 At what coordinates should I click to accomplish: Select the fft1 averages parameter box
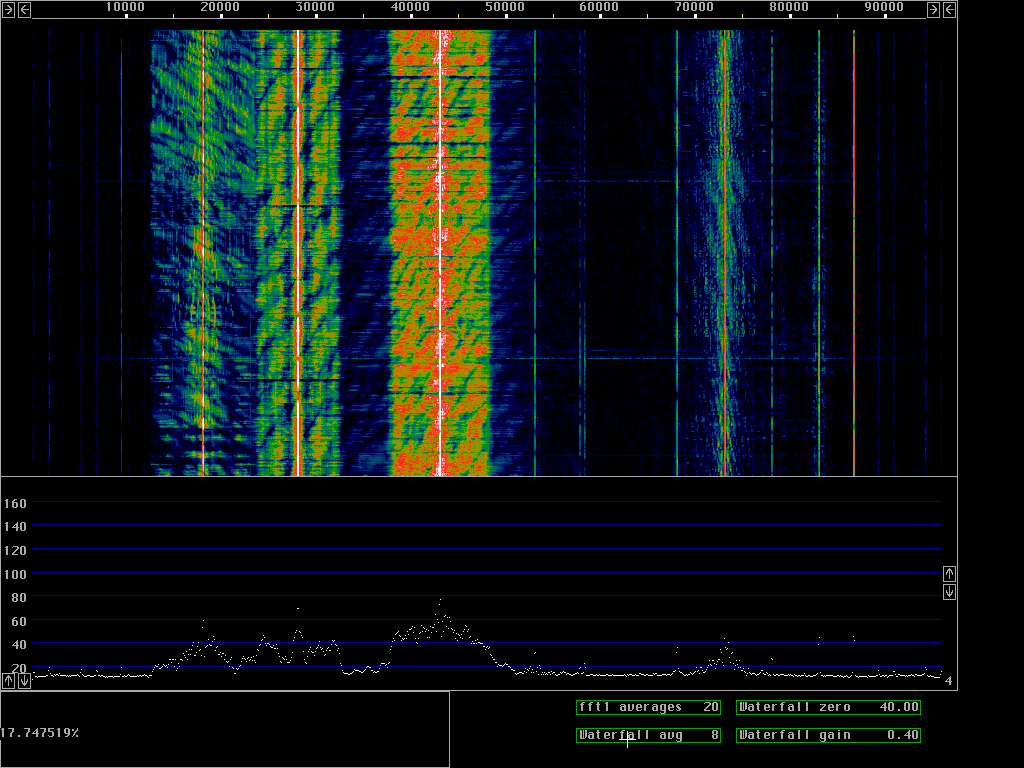pyautogui.click(x=648, y=707)
